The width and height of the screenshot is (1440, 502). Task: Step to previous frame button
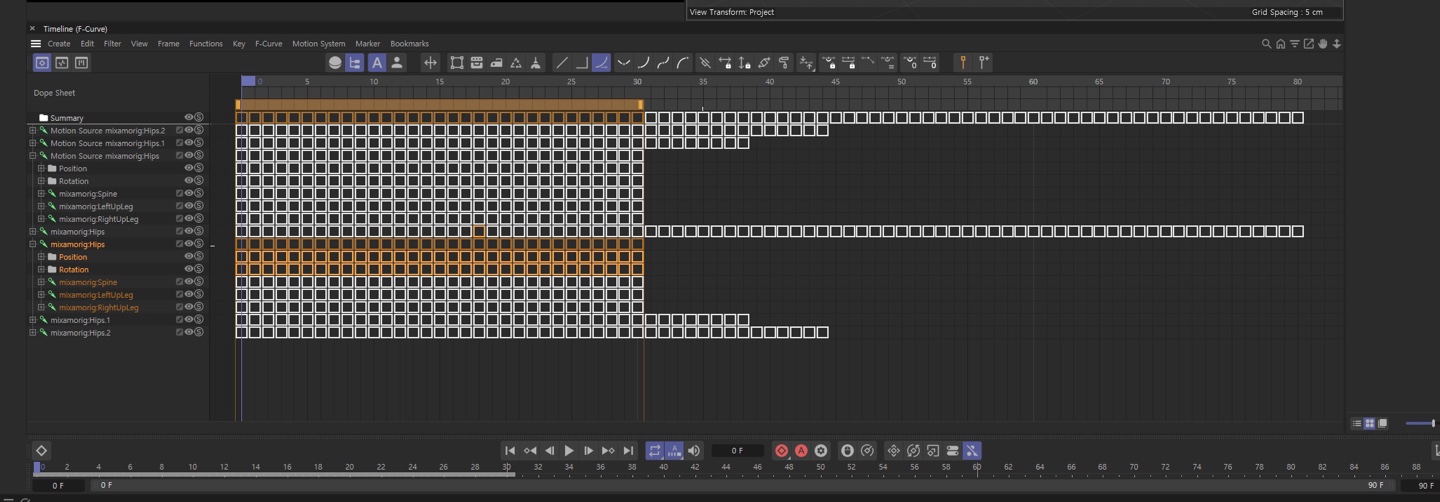click(549, 451)
